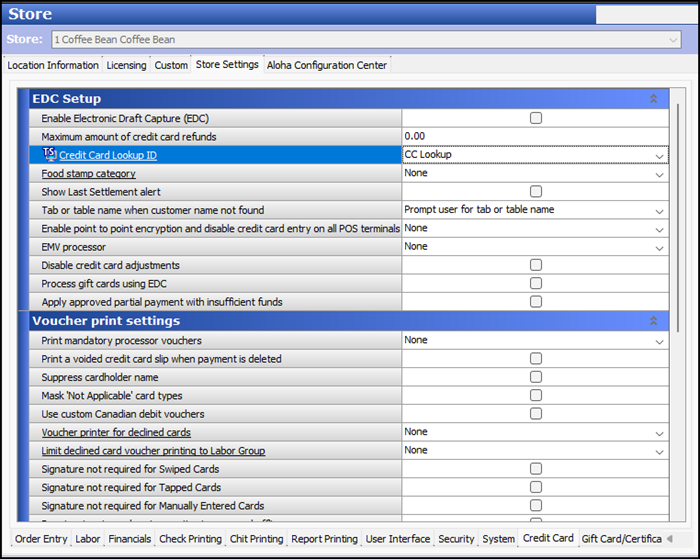Viewport: 700px width, 559px height.
Task: Open the EMV processor dropdown
Action: click(659, 247)
